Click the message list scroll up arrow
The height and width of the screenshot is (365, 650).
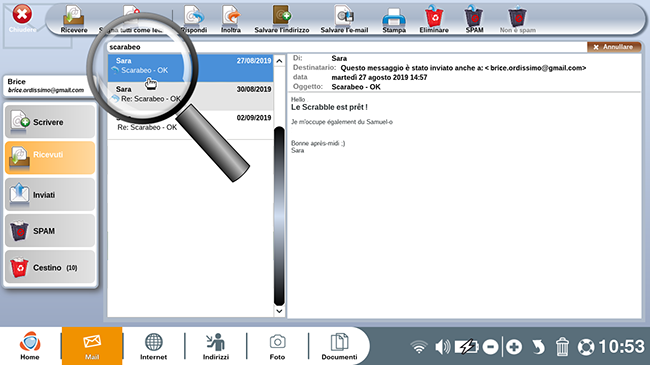279,61
